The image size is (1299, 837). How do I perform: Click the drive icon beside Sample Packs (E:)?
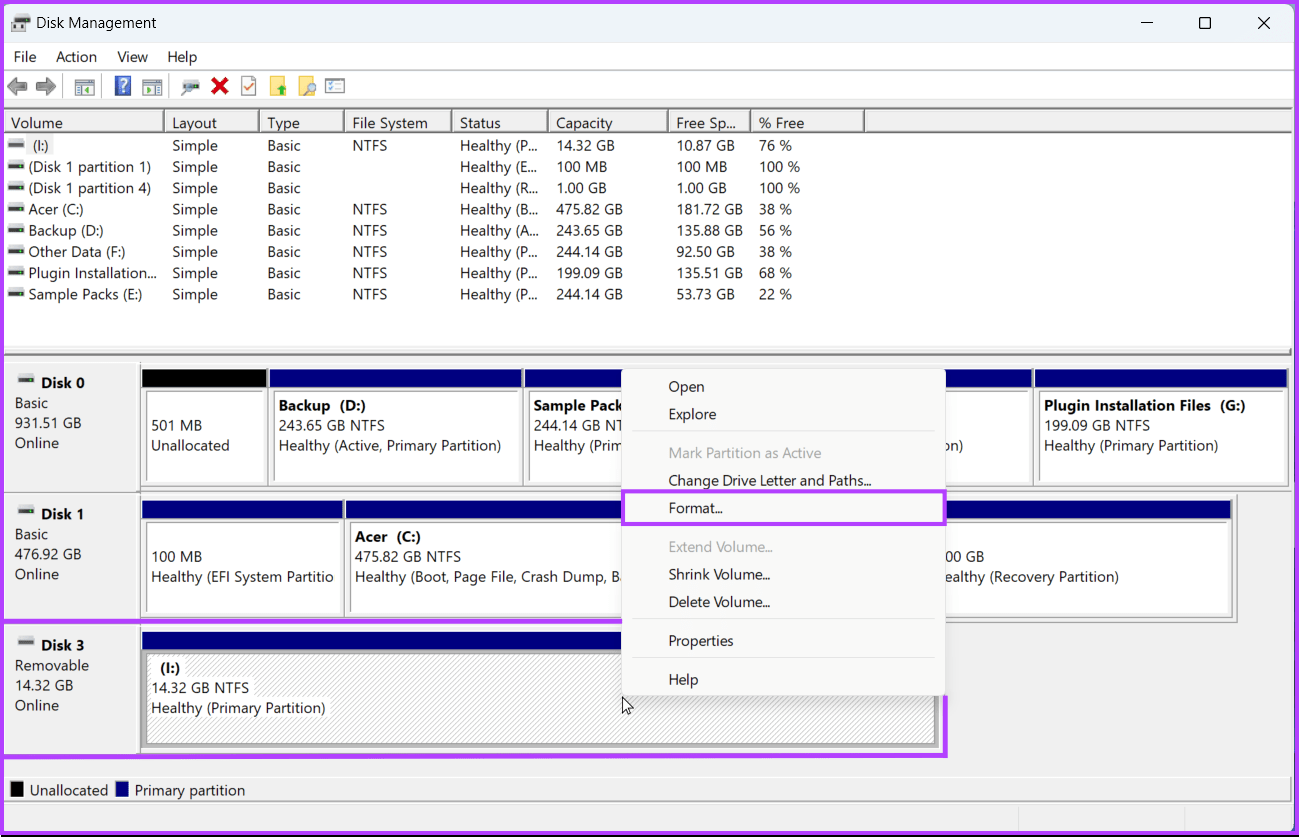point(16,294)
